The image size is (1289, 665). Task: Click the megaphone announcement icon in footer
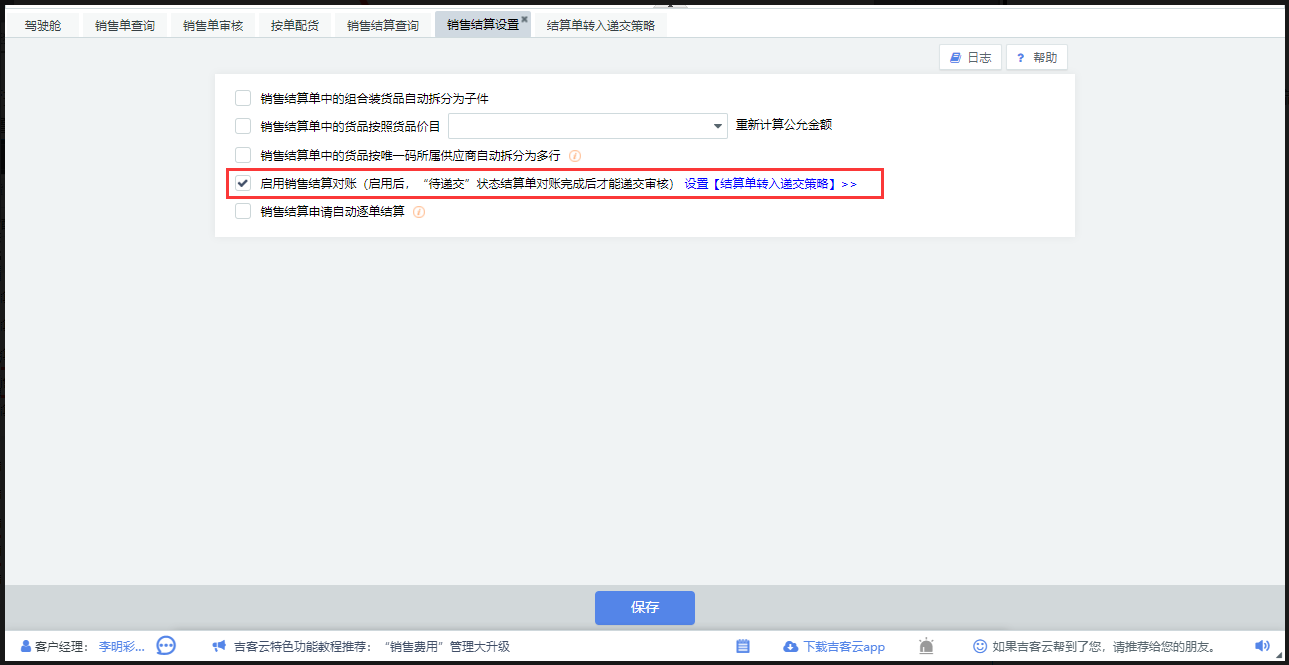coord(219,646)
